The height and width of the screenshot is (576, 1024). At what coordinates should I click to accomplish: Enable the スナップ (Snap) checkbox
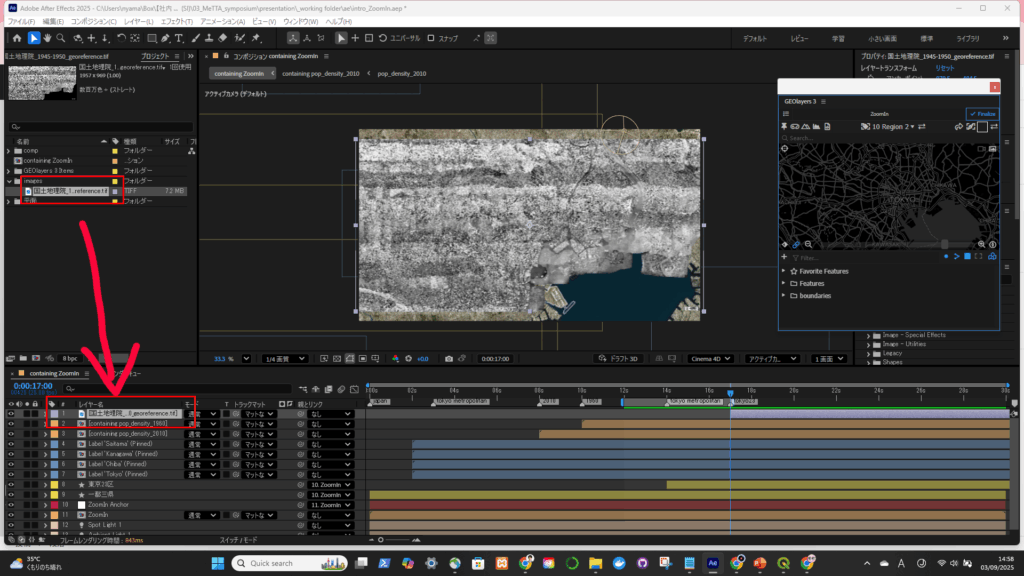[431, 38]
